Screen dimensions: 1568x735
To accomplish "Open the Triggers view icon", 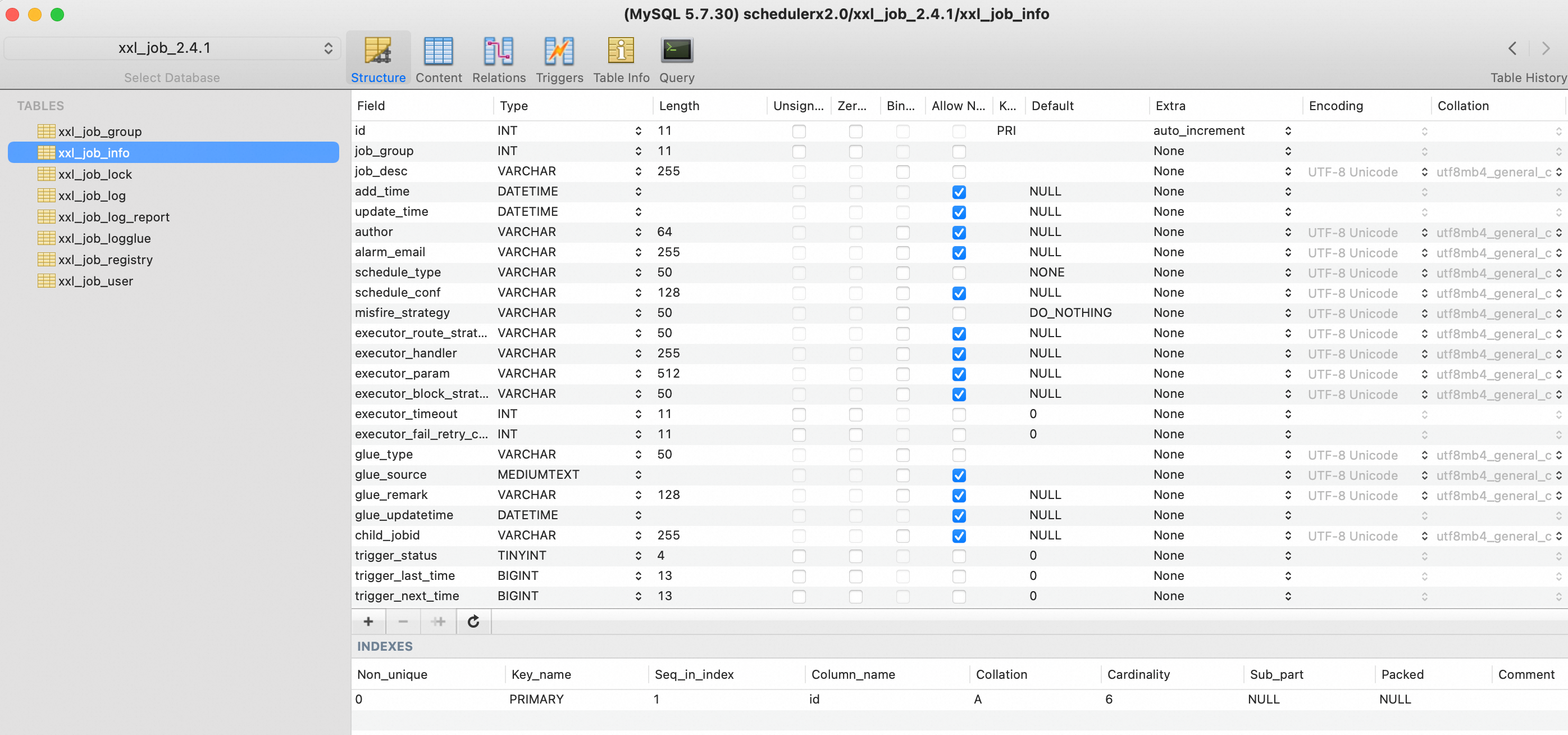I will click(559, 51).
